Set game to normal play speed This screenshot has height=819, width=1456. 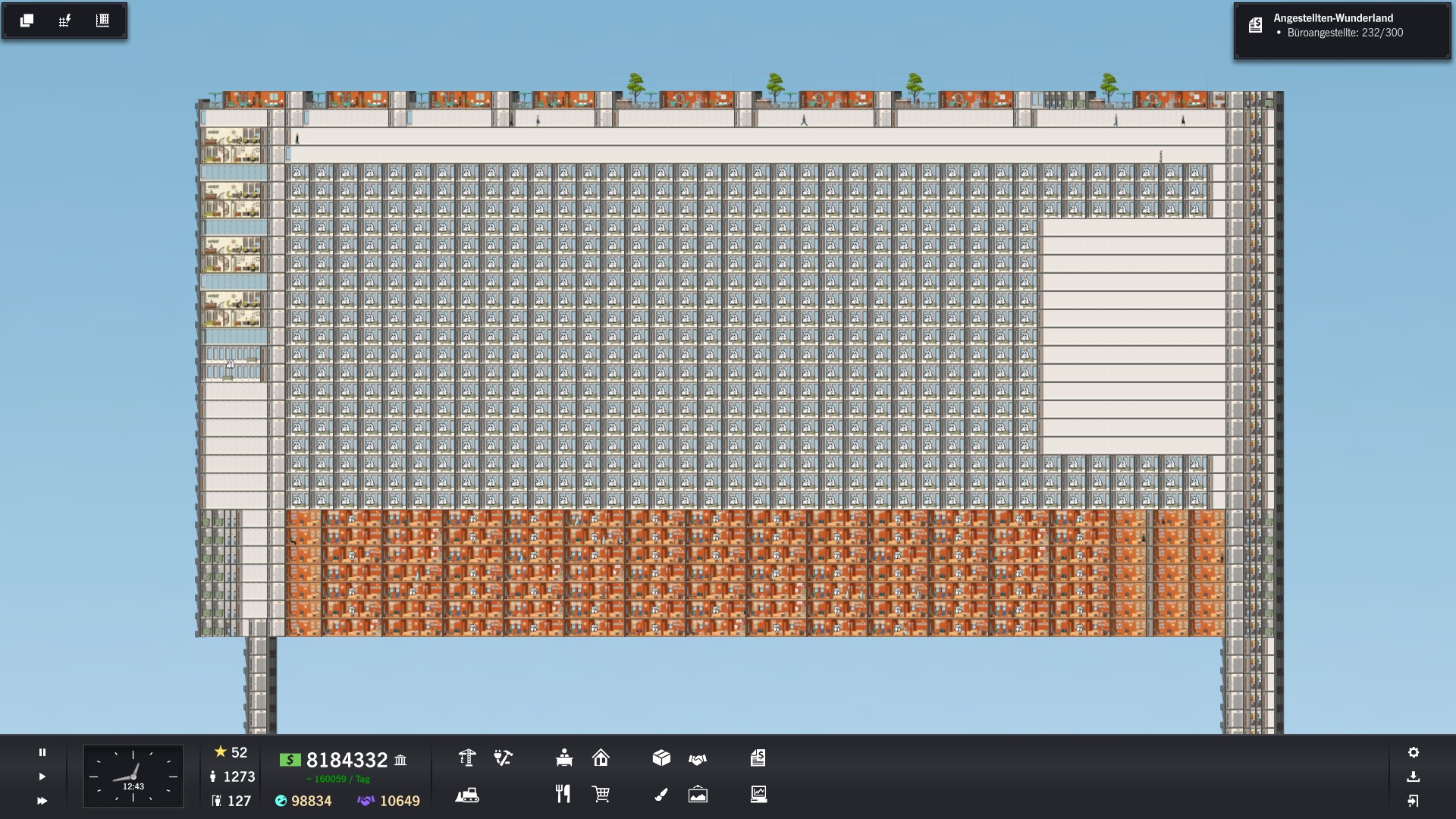click(42, 777)
